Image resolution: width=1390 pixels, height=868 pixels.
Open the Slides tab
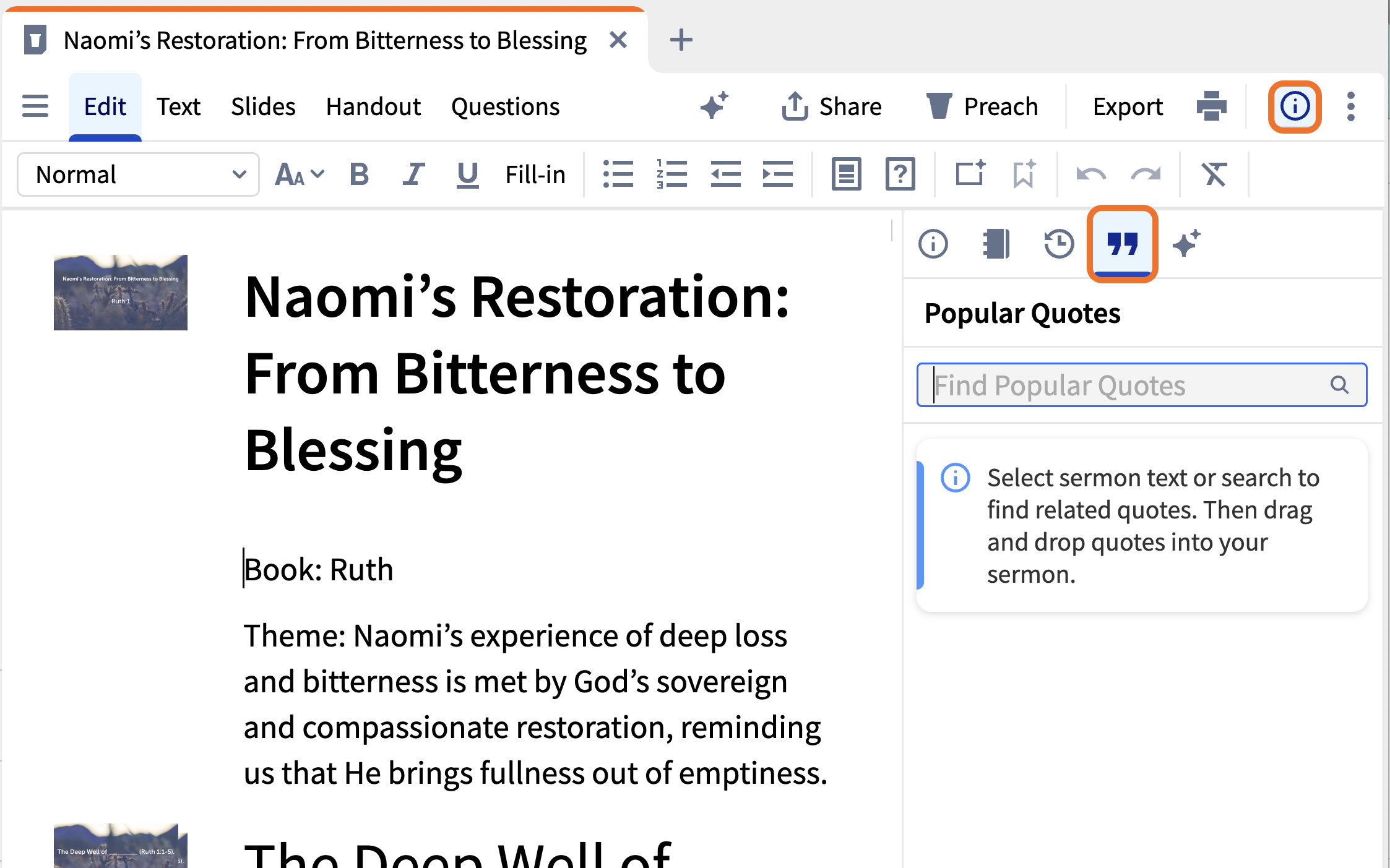pos(263,106)
